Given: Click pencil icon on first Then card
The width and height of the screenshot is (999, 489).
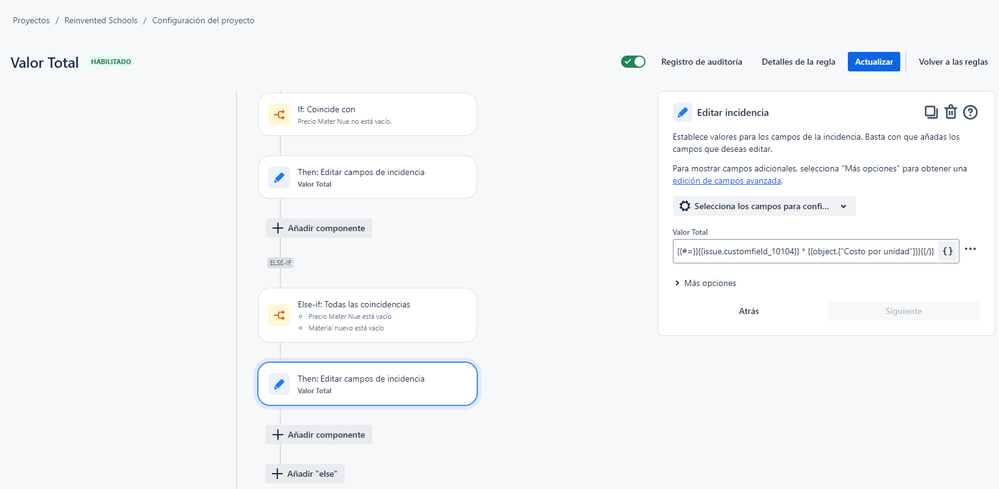Looking at the screenshot, I should [279, 177].
